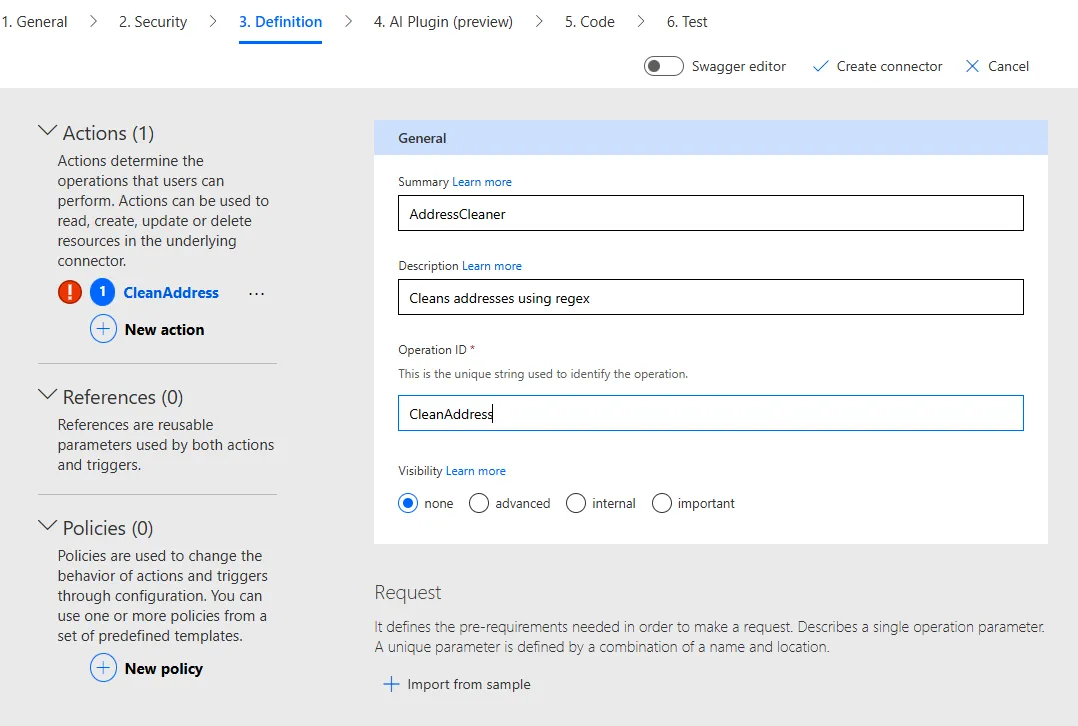
Task: Open Learn more link next to Summary
Action: tap(482, 182)
